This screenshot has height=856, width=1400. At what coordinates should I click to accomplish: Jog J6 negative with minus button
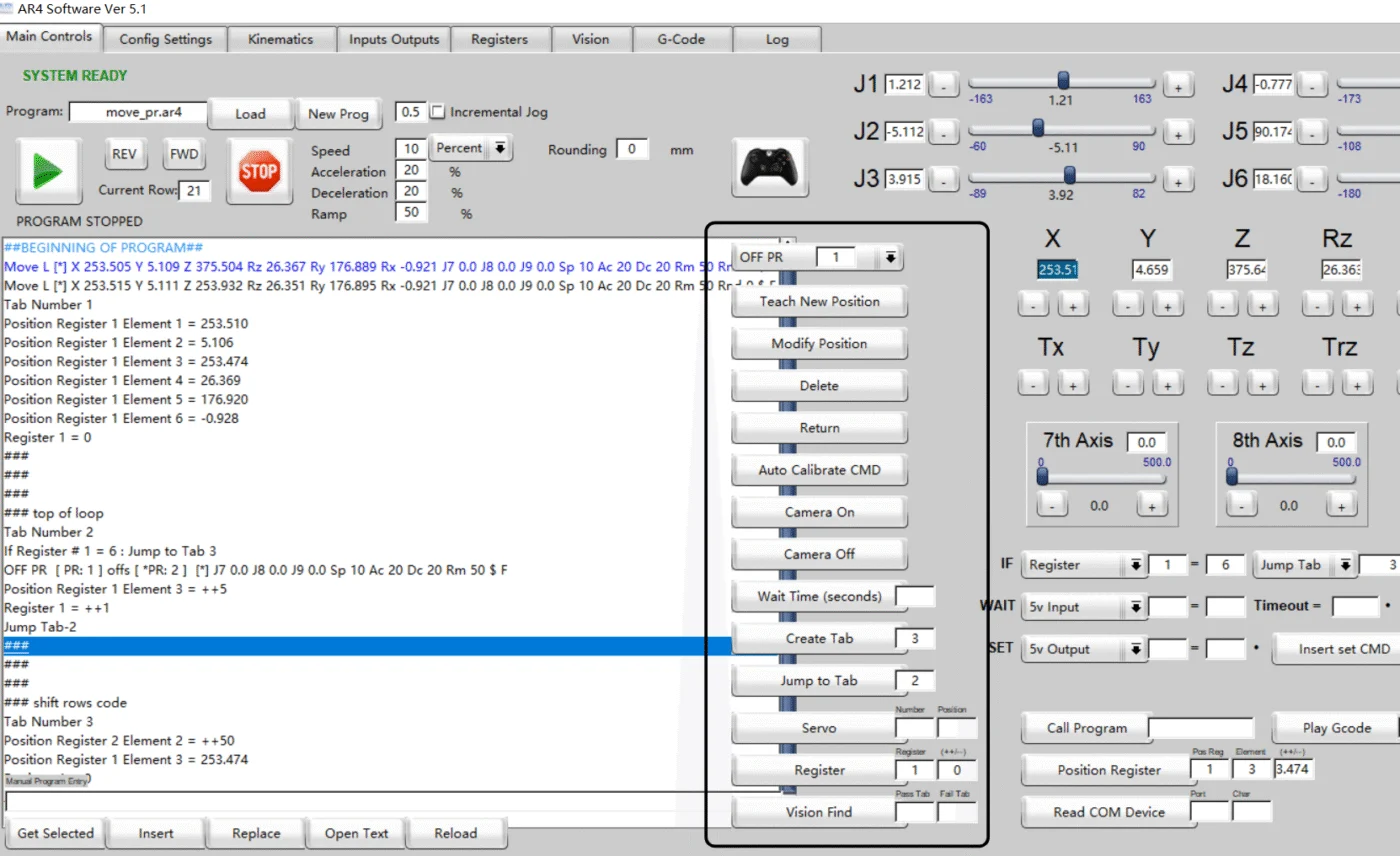tap(1313, 181)
